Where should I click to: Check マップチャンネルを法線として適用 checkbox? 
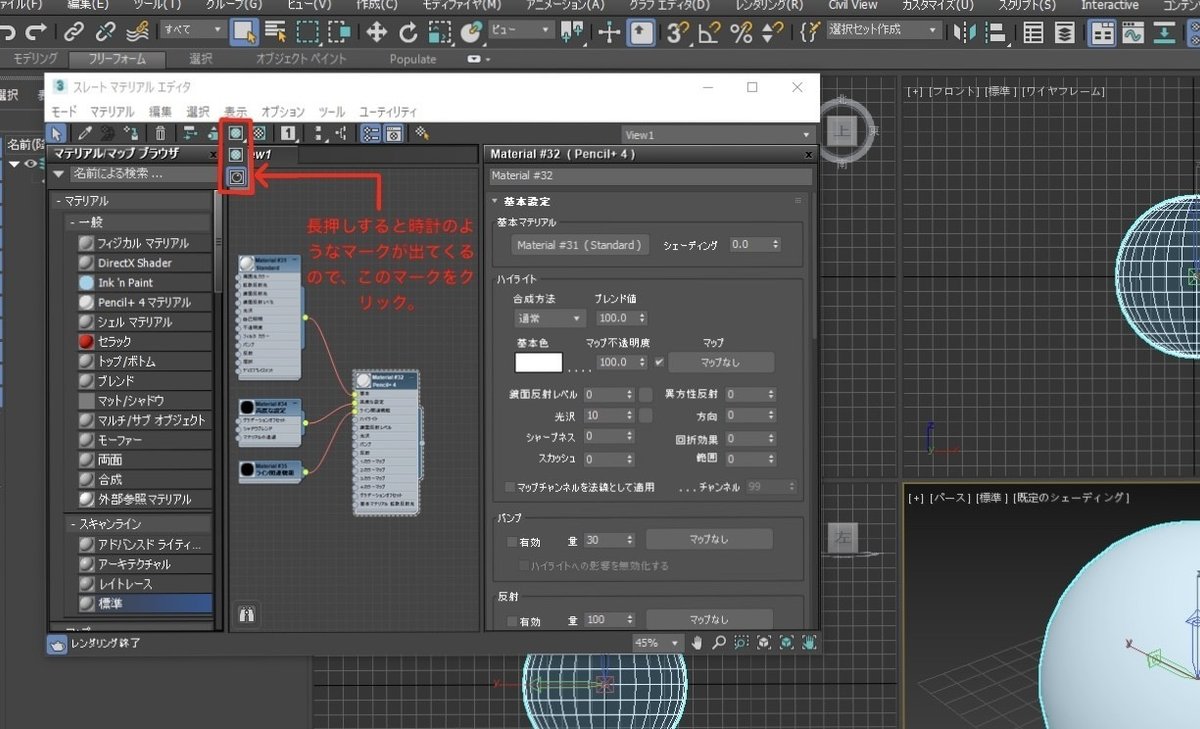pos(510,487)
